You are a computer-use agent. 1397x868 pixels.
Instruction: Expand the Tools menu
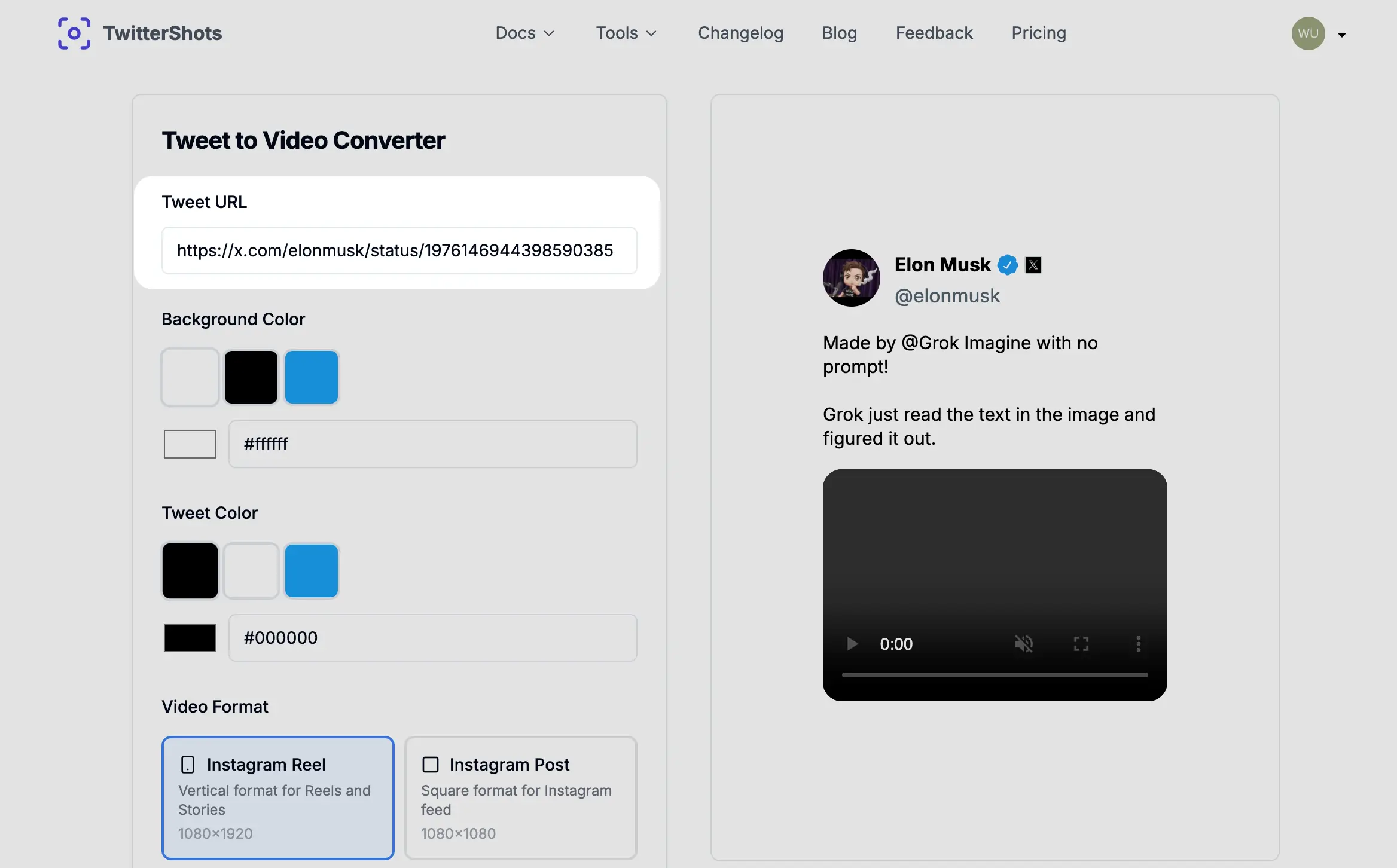click(x=626, y=33)
